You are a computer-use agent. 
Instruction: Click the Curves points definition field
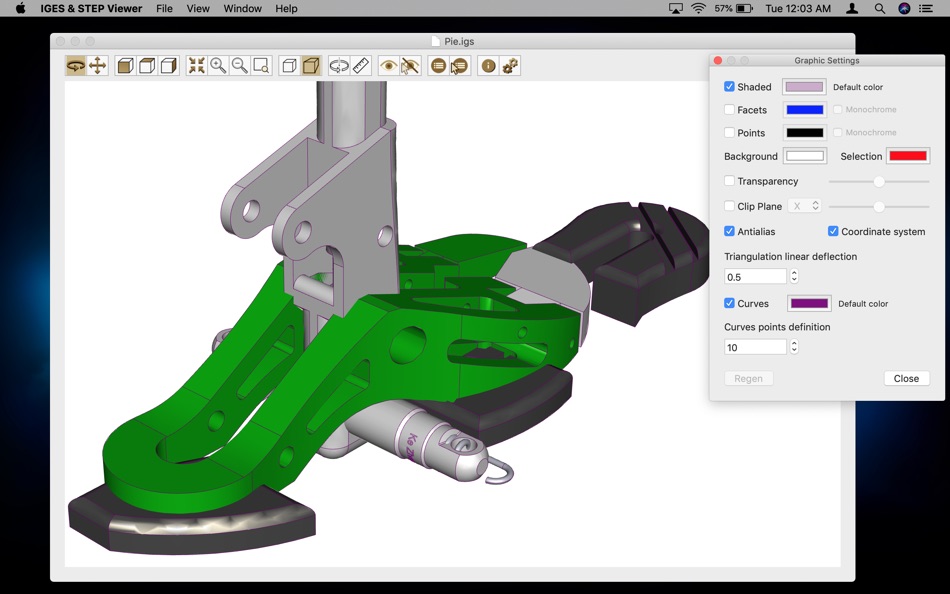point(756,347)
